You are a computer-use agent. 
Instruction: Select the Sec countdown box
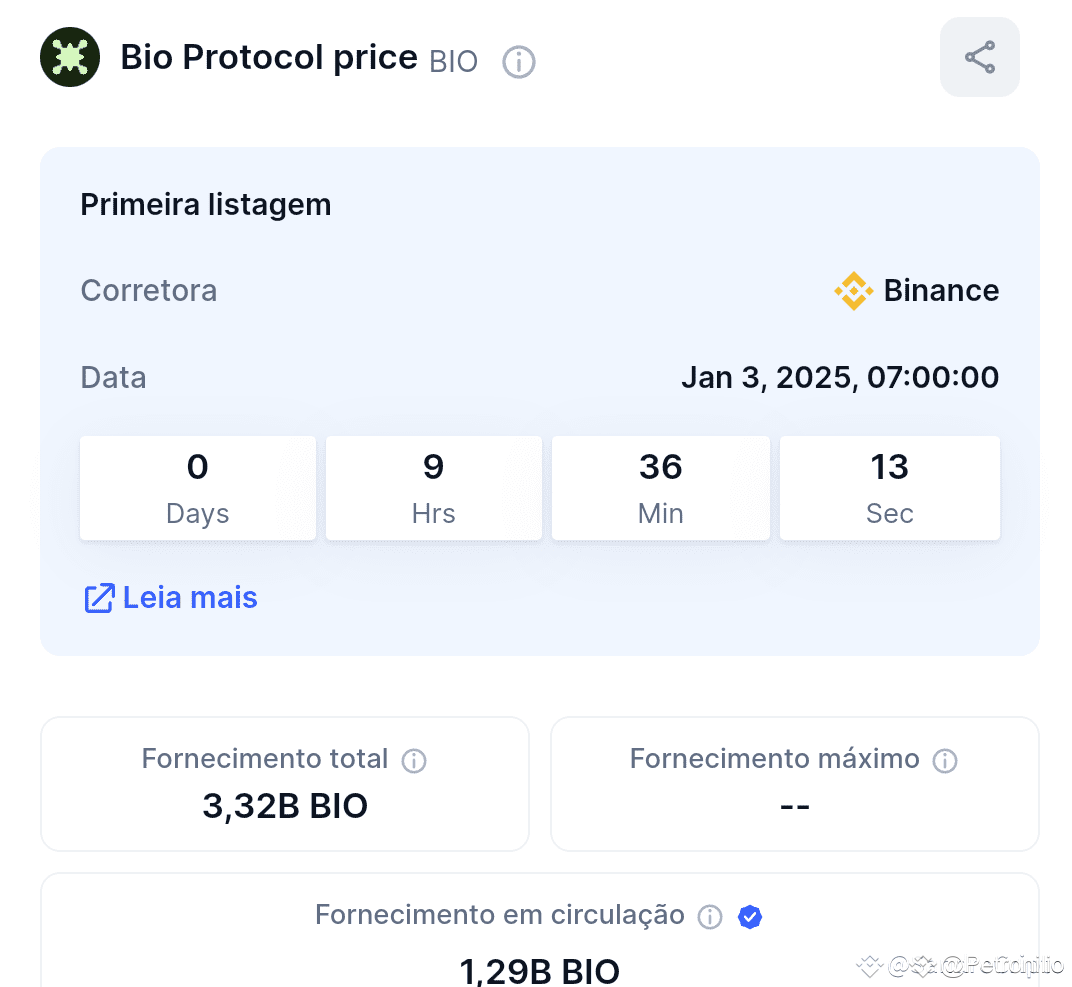click(889, 488)
